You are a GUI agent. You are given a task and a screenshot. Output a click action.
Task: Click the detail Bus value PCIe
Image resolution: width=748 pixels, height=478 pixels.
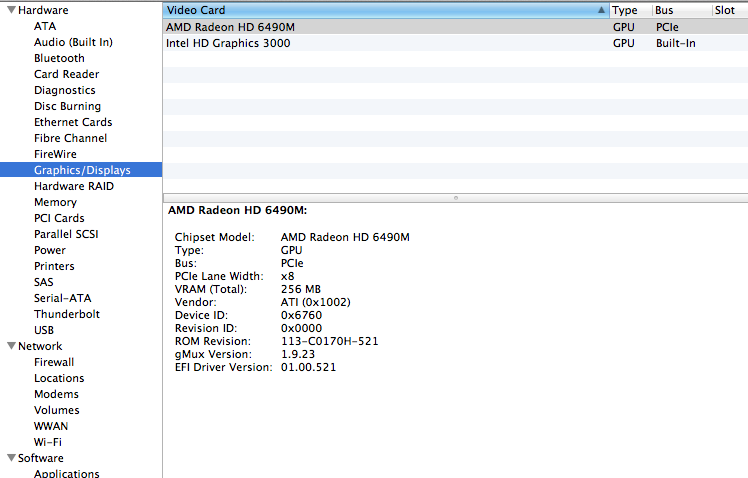292,263
